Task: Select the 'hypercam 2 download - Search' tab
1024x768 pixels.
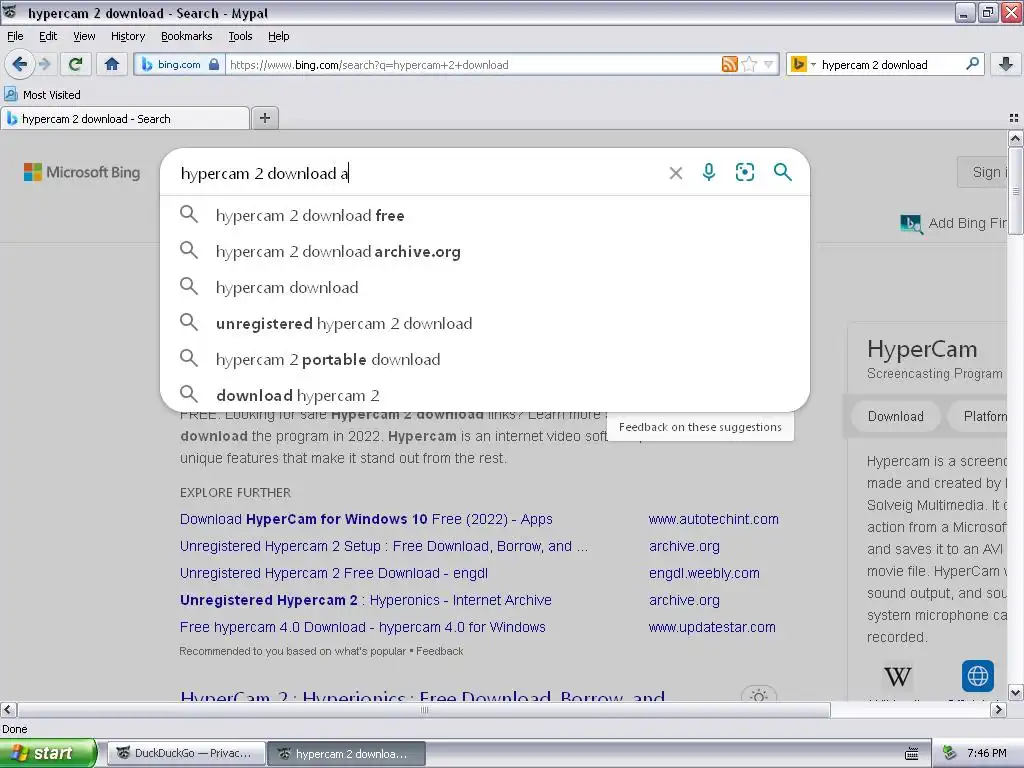Action: pyautogui.click(x=125, y=119)
